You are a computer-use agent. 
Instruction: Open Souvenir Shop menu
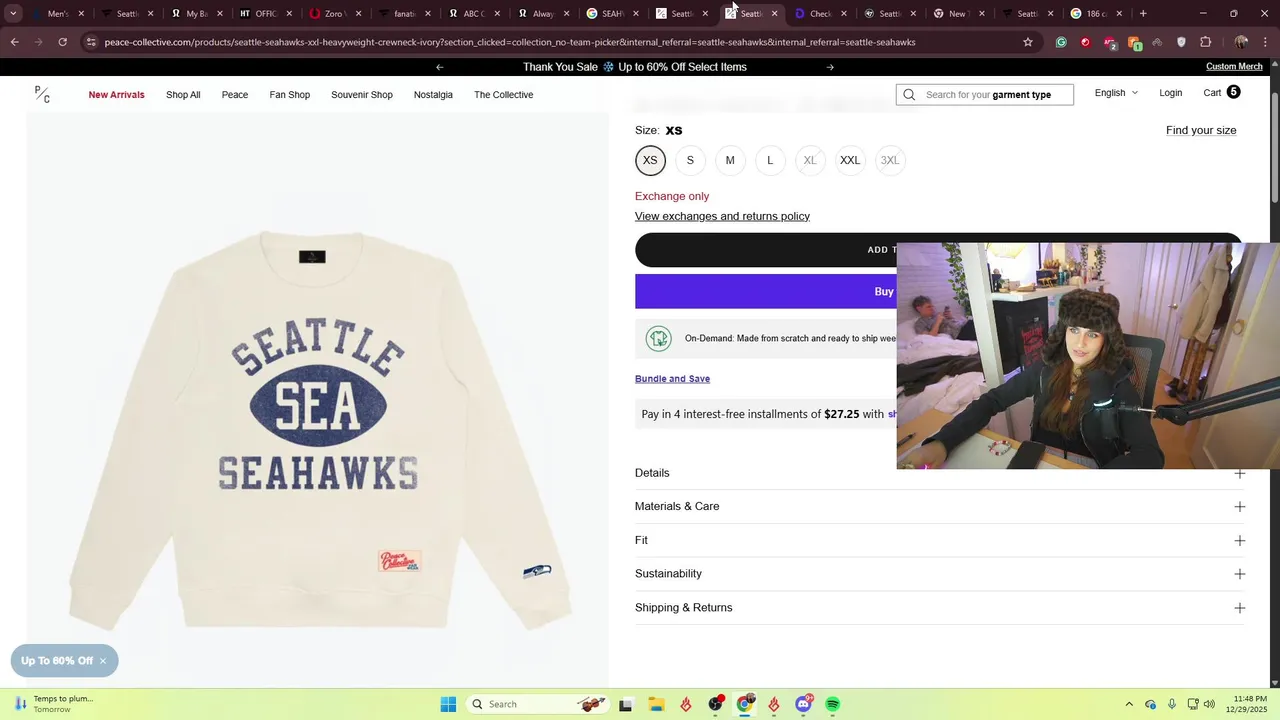362,95
